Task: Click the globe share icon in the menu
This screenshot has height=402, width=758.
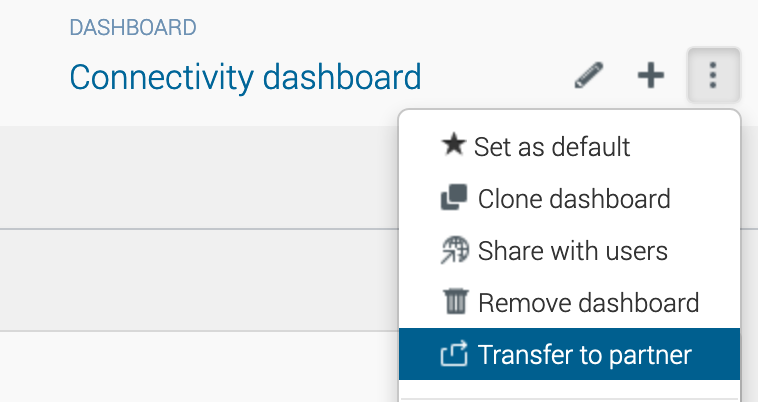Action: coord(454,250)
